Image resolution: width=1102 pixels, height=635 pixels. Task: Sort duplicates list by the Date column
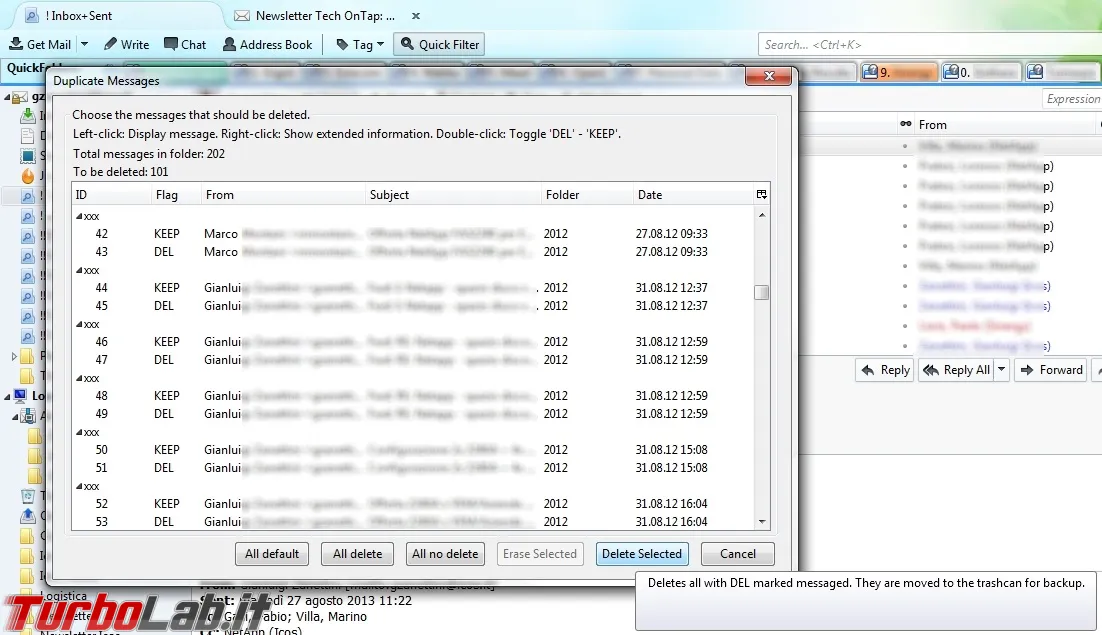693,195
